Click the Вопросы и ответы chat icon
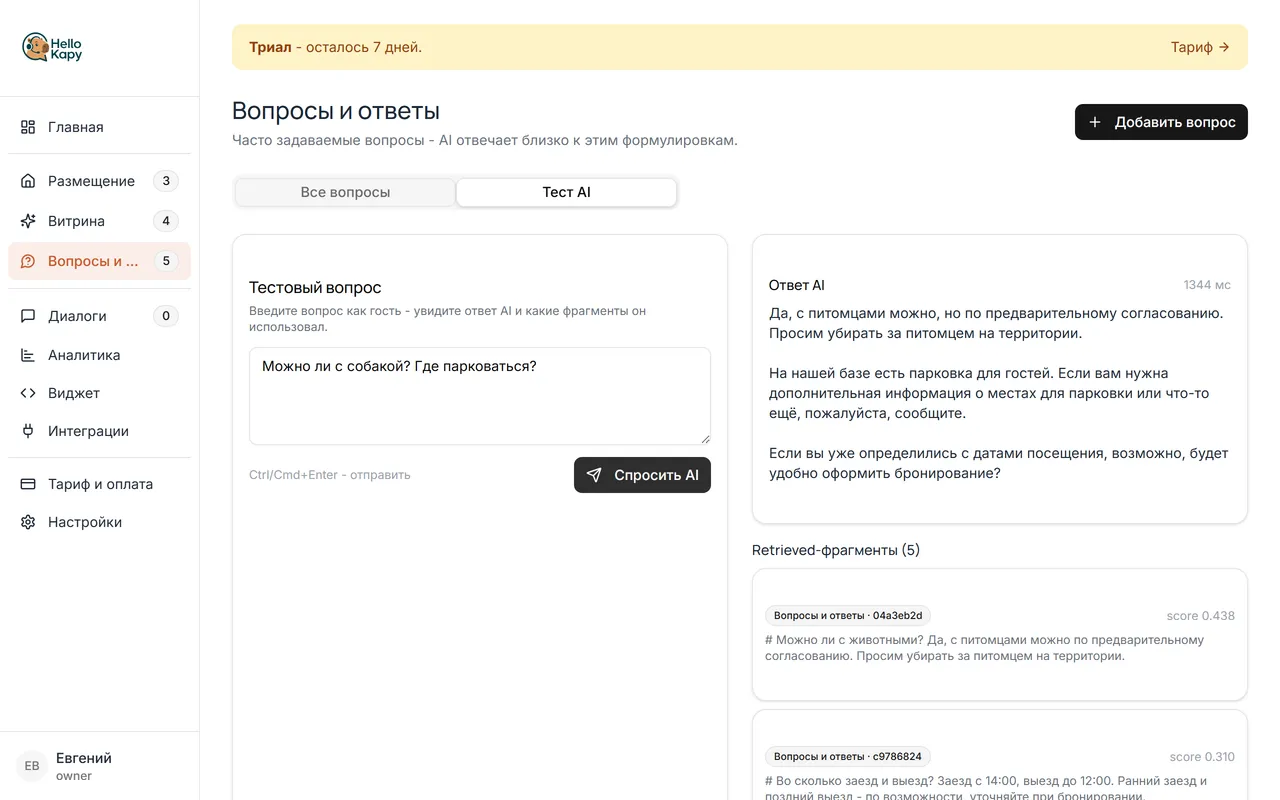This screenshot has width=1280, height=800. (x=28, y=261)
